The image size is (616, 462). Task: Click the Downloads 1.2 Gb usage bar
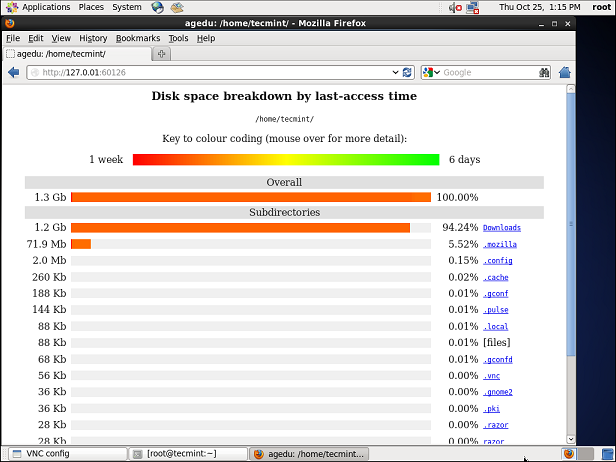pyautogui.click(x=240, y=228)
